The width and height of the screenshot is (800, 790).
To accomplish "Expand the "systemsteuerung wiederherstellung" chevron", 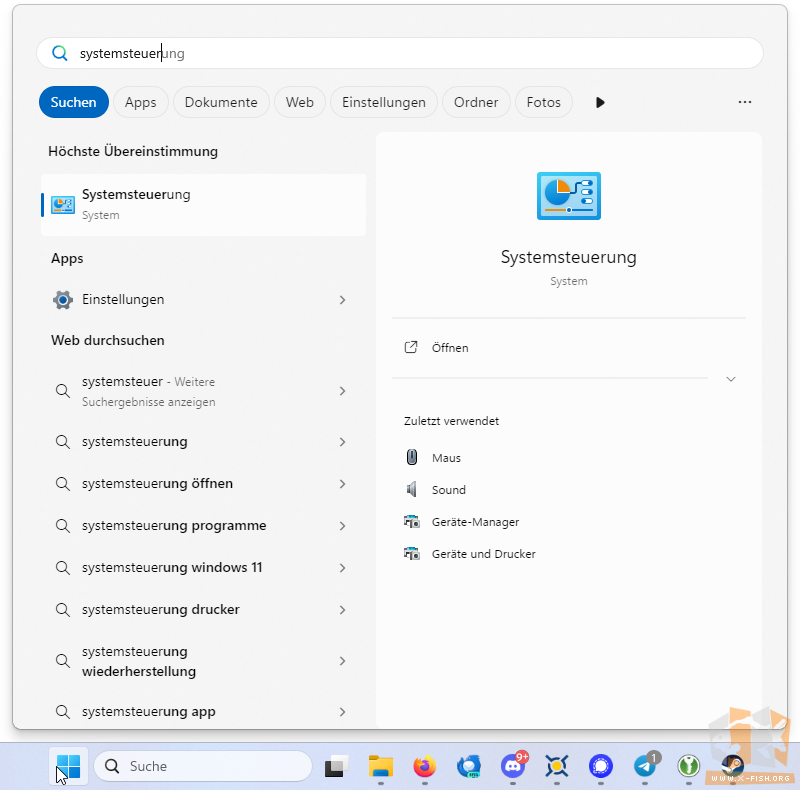I will tap(342, 661).
